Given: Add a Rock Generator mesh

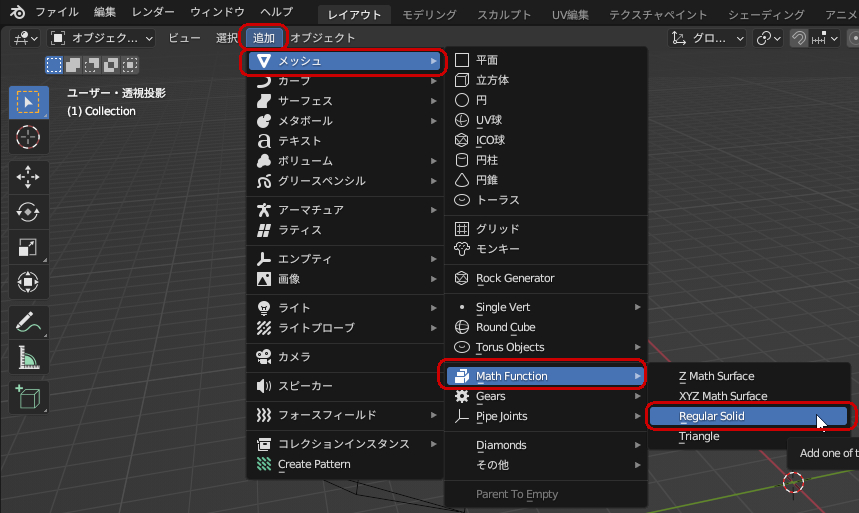Looking at the screenshot, I should (x=546, y=278).
